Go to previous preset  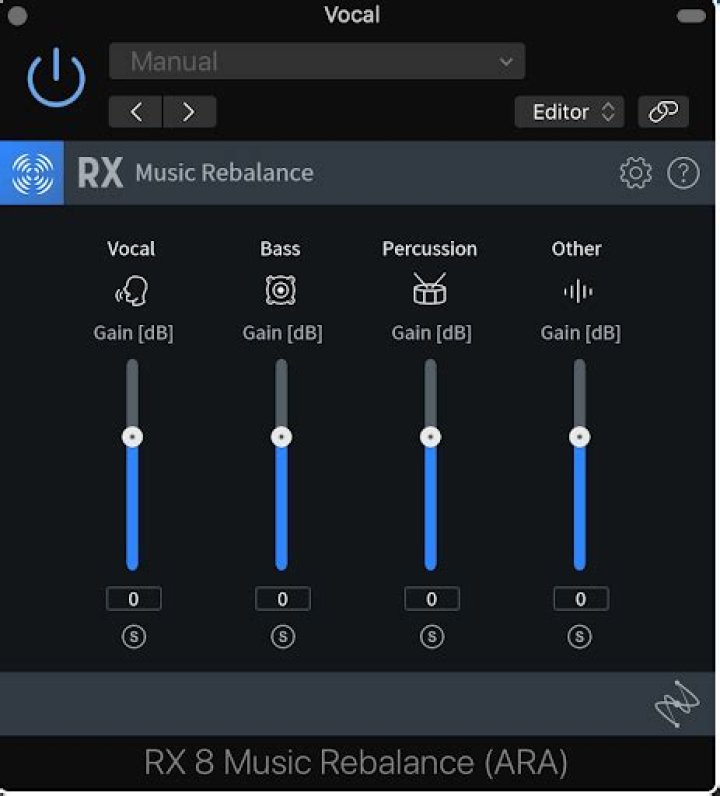pos(136,112)
